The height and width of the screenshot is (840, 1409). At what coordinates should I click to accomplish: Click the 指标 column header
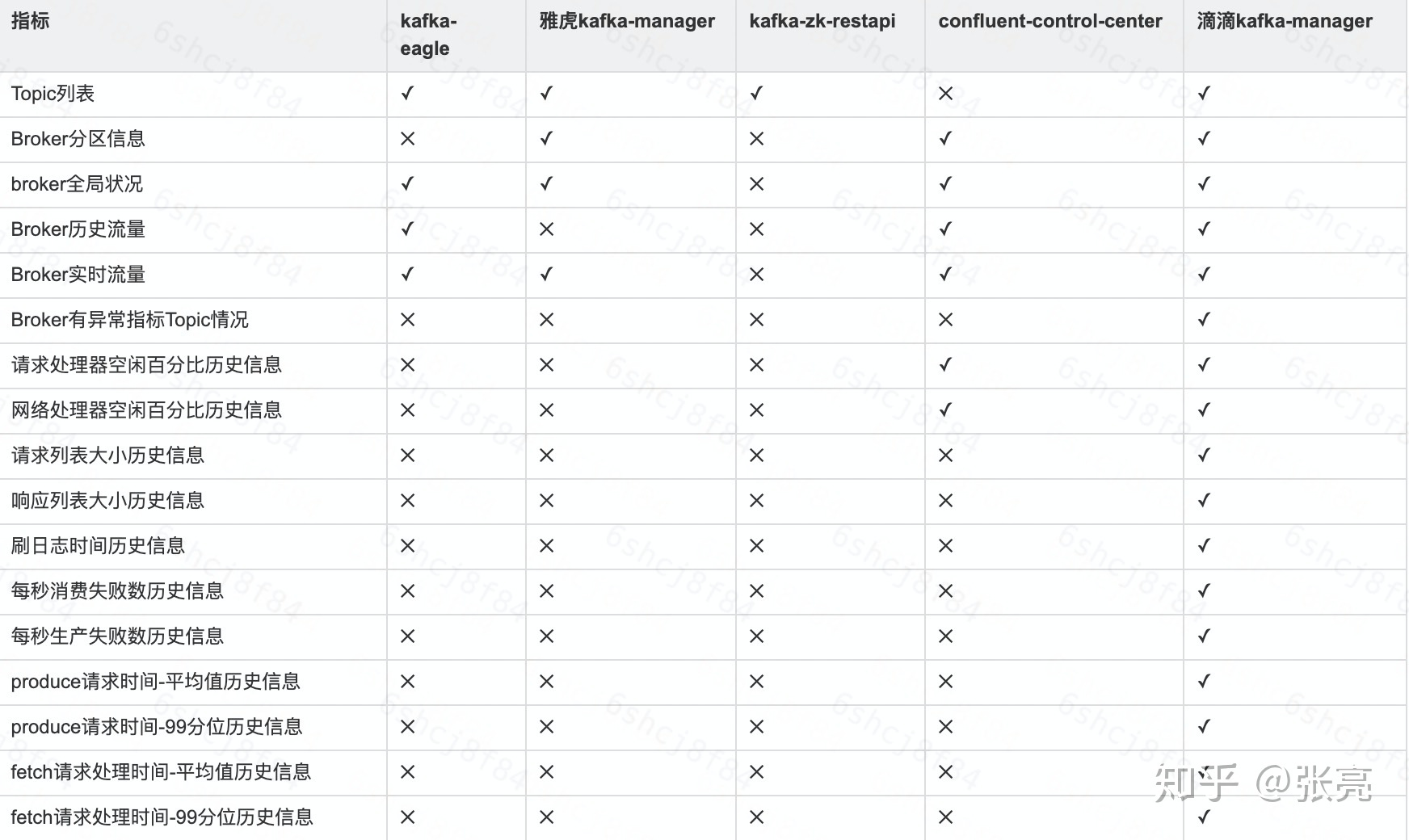tap(31, 21)
